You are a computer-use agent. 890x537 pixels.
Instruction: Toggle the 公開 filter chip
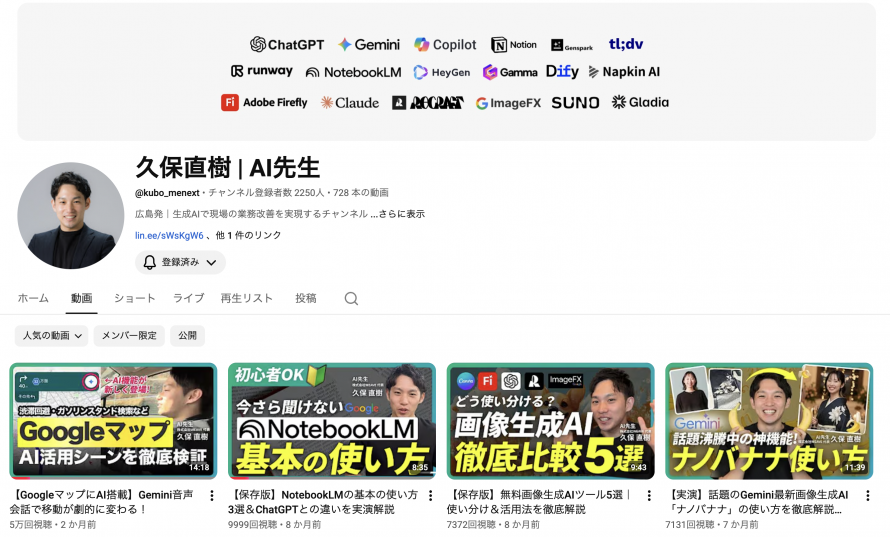[187, 336]
